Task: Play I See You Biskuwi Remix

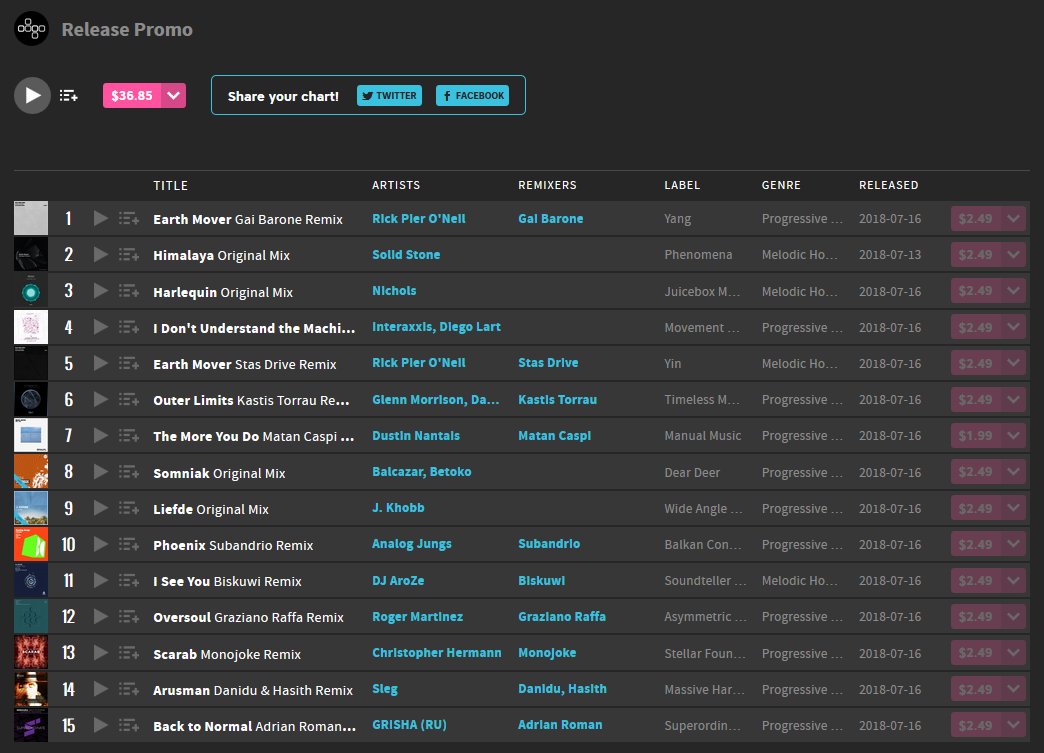Action: 101,580
